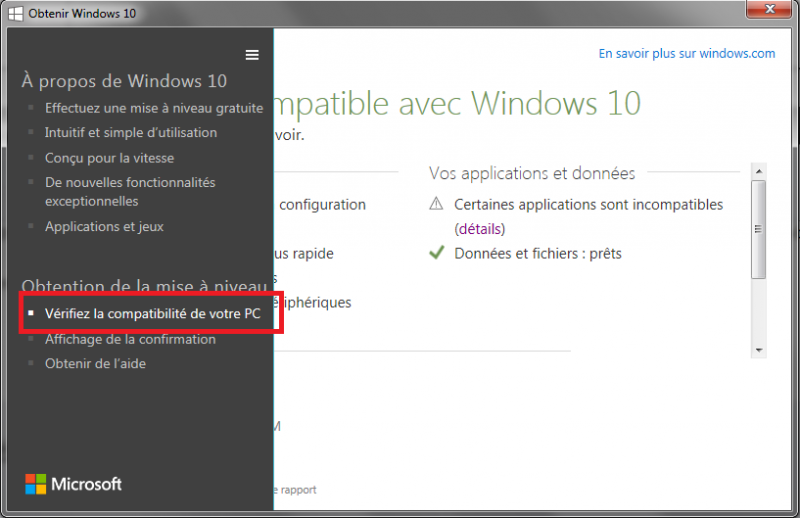
Task: Go to Intuitif et simple d'utilisation
Action: pos(131,132)
